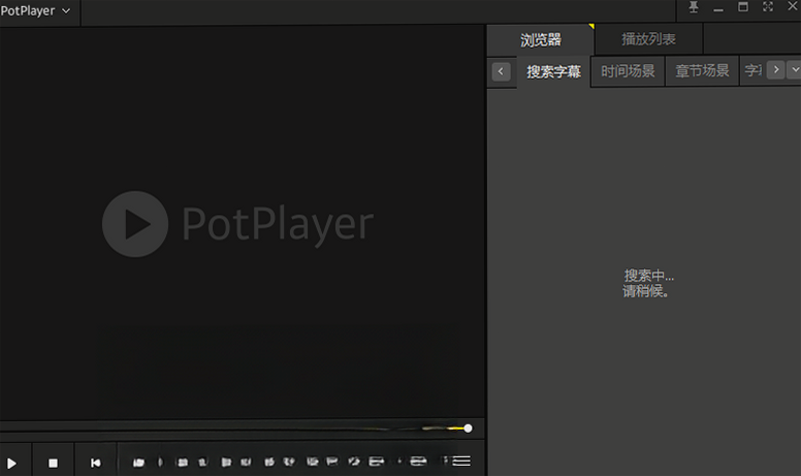801x476 pixels.
Task: Stop playback with the square stop button
Action: (x=53, y=463)
